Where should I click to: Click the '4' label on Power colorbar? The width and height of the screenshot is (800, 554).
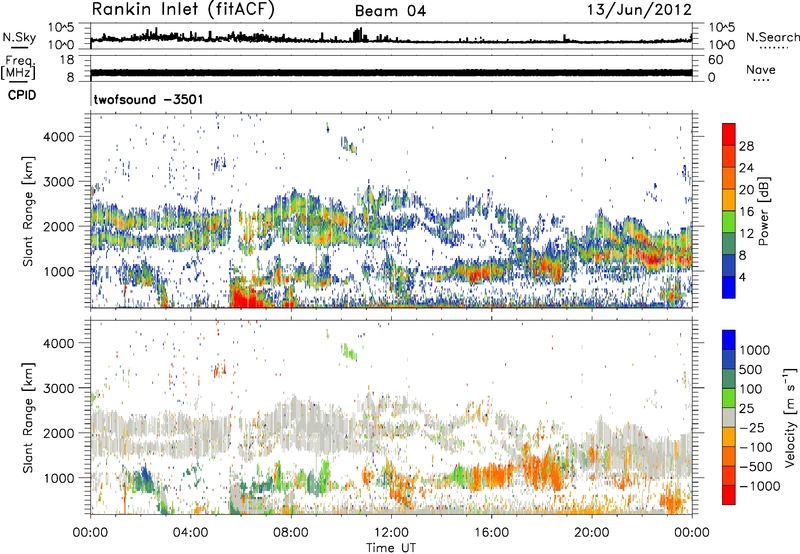pyautogui.click(x=742, y=277)
